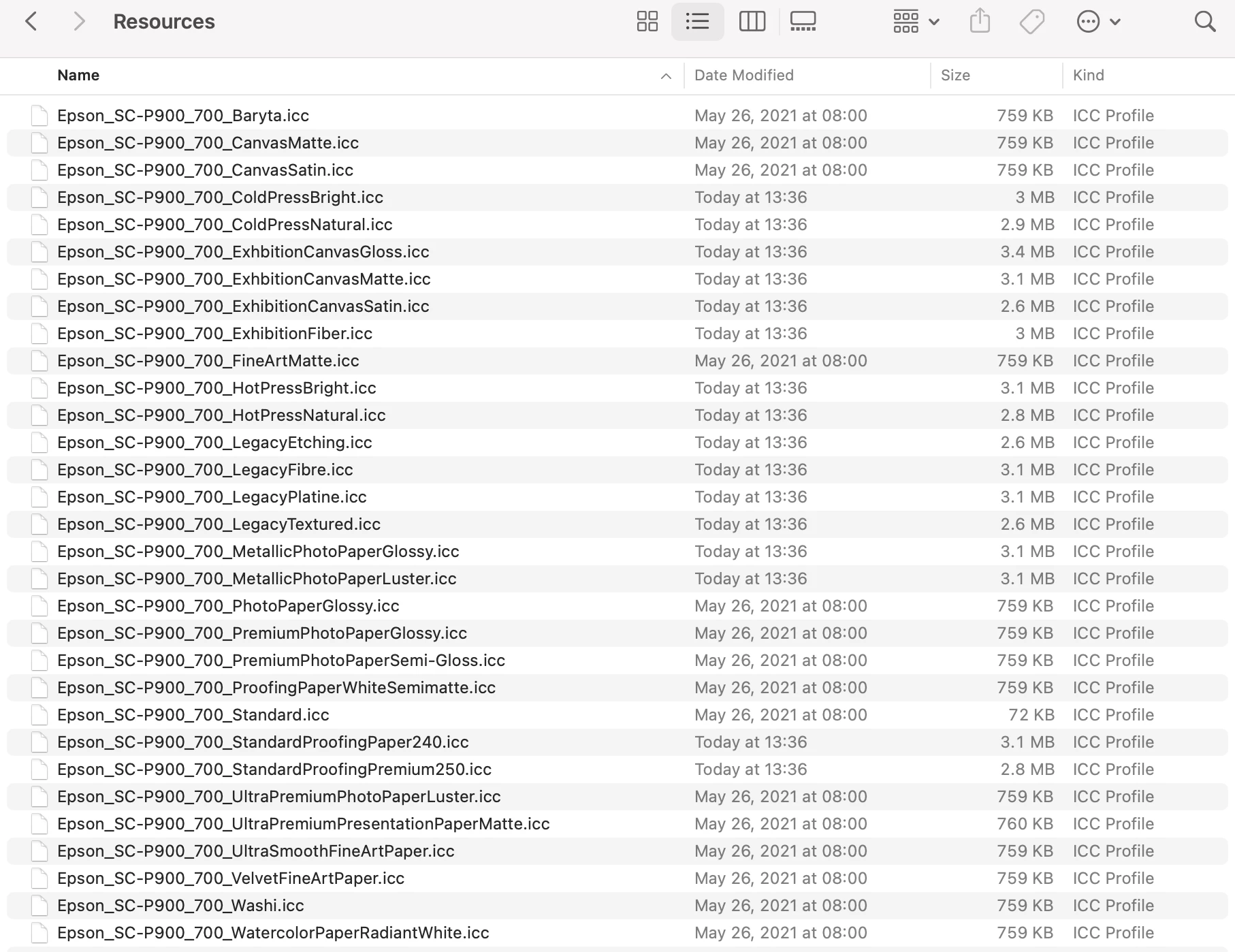Select Epson_SC-P900_700_UltraPremiumPhotoPaperLuster.icc
This screenshot has height=952, width=1235.
coord(617,797)
